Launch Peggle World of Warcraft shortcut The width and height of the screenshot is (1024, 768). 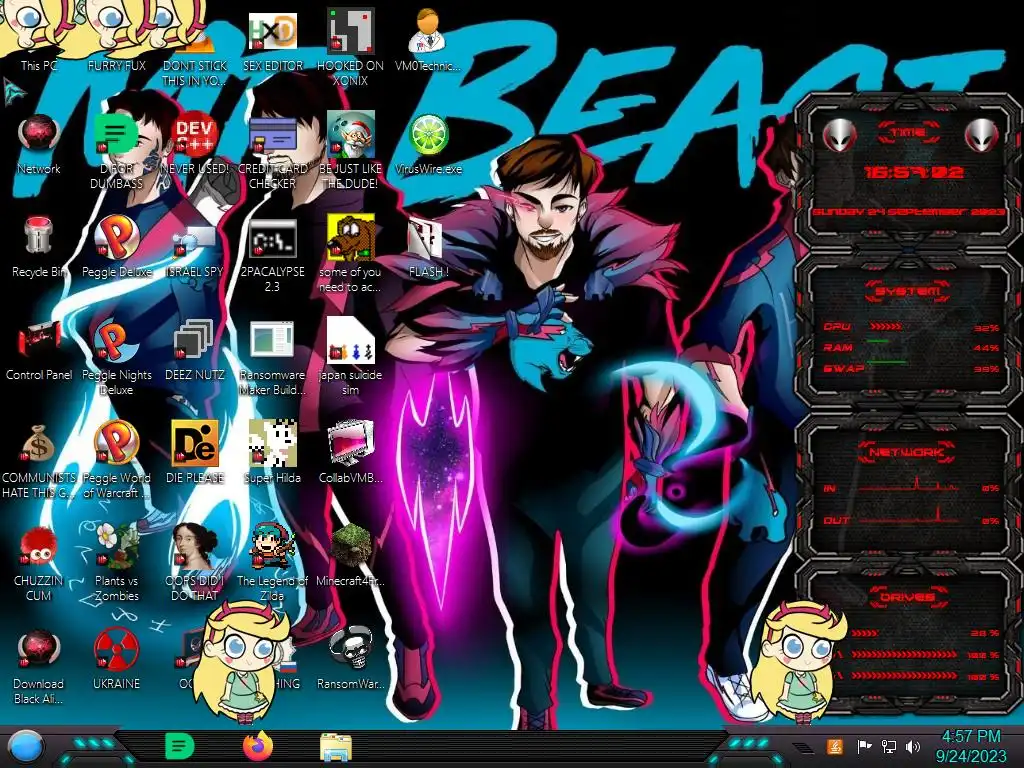pos(116,460)
